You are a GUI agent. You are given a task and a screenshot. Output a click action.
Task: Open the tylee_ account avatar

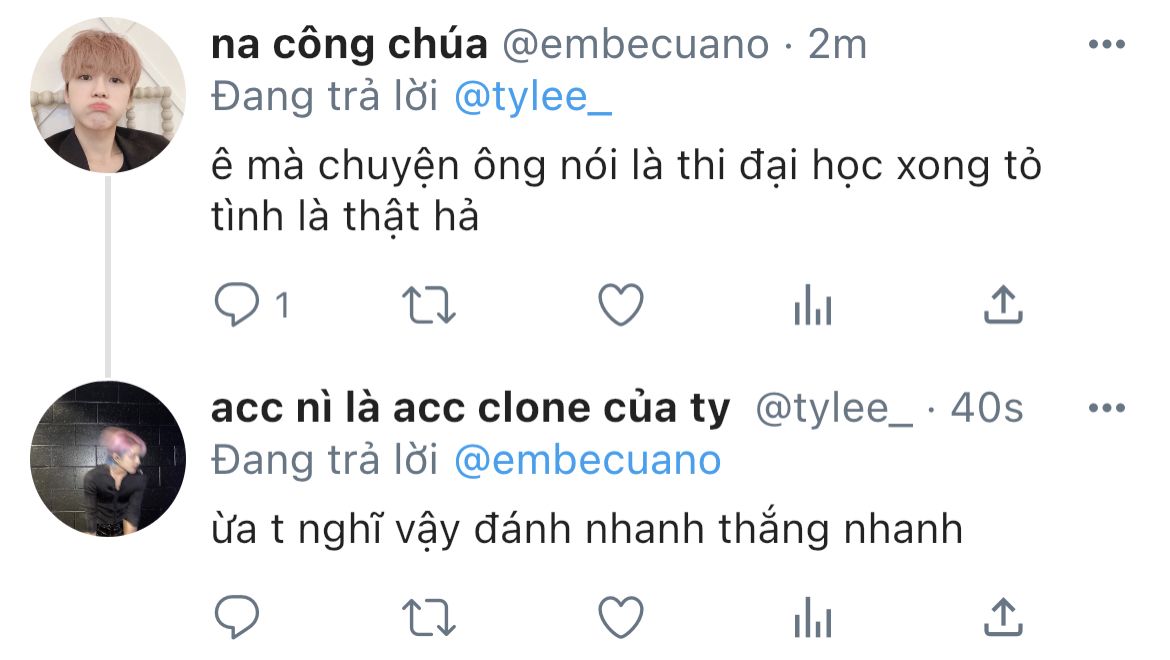tap(107, 459)
